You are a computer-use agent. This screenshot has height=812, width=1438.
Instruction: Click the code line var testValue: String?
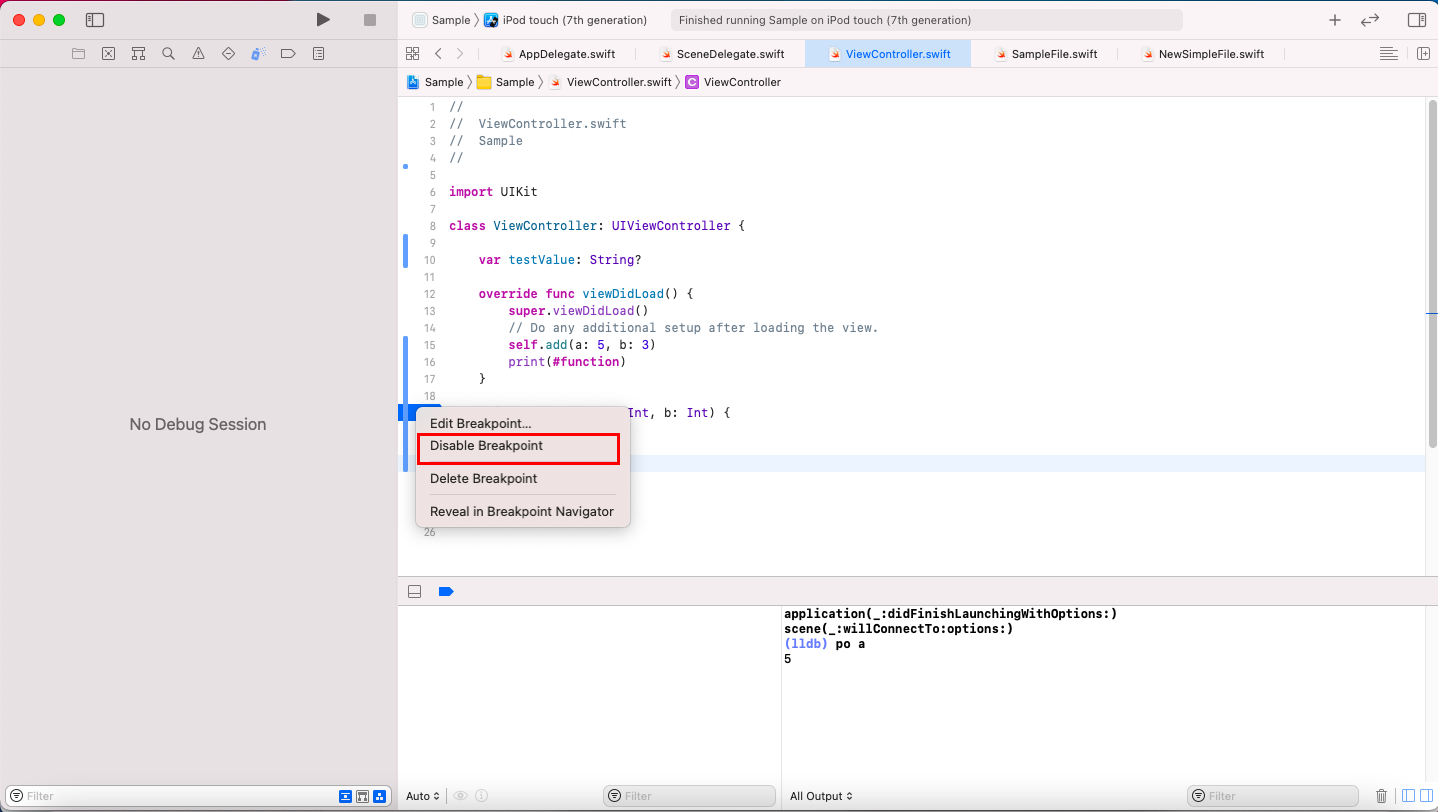559,260
